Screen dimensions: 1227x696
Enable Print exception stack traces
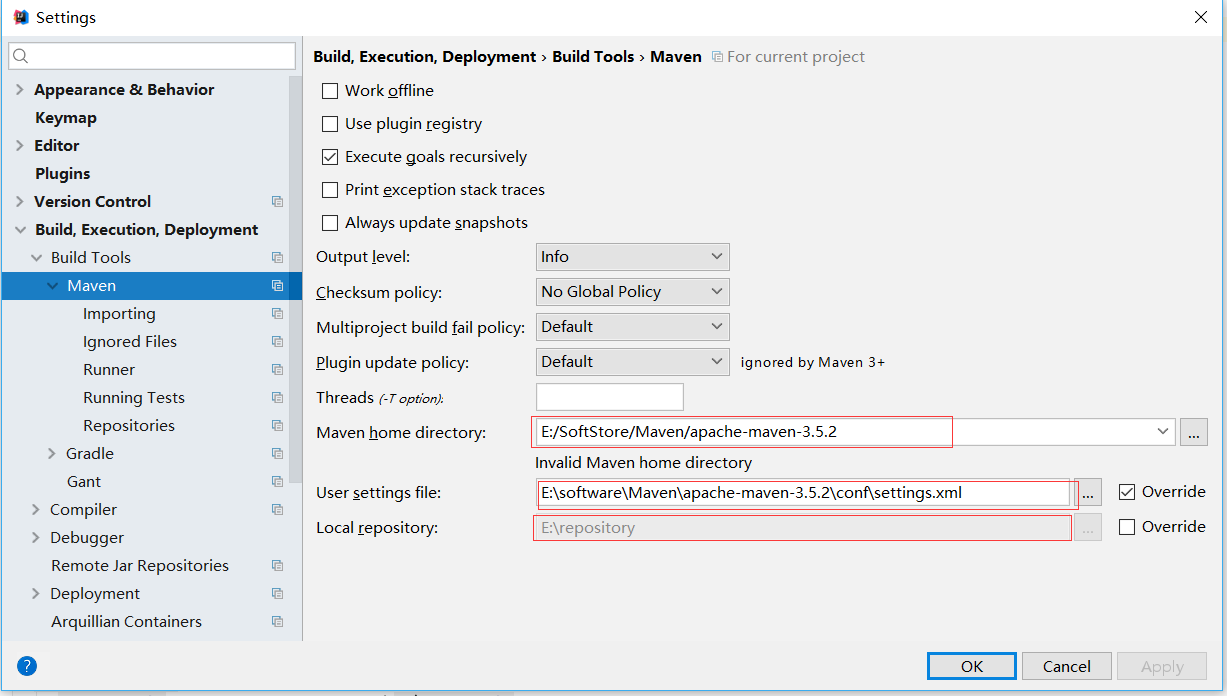pos(330,190)
